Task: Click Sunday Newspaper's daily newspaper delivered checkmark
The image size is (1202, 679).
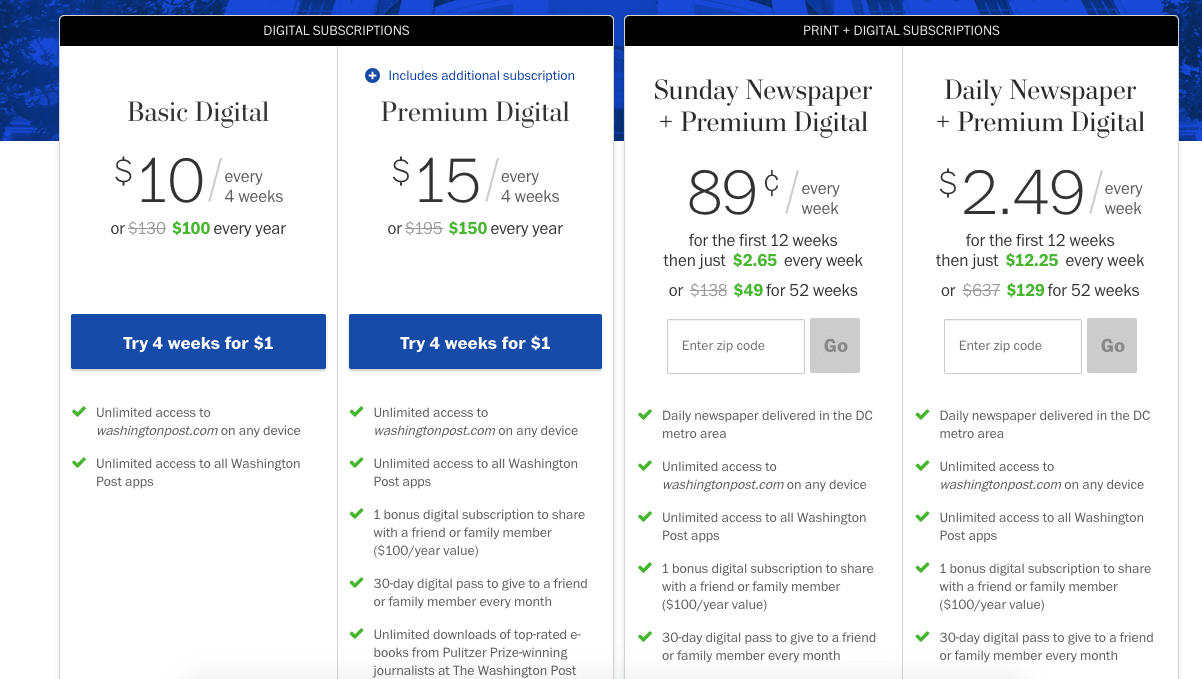Action: point(645,414)
